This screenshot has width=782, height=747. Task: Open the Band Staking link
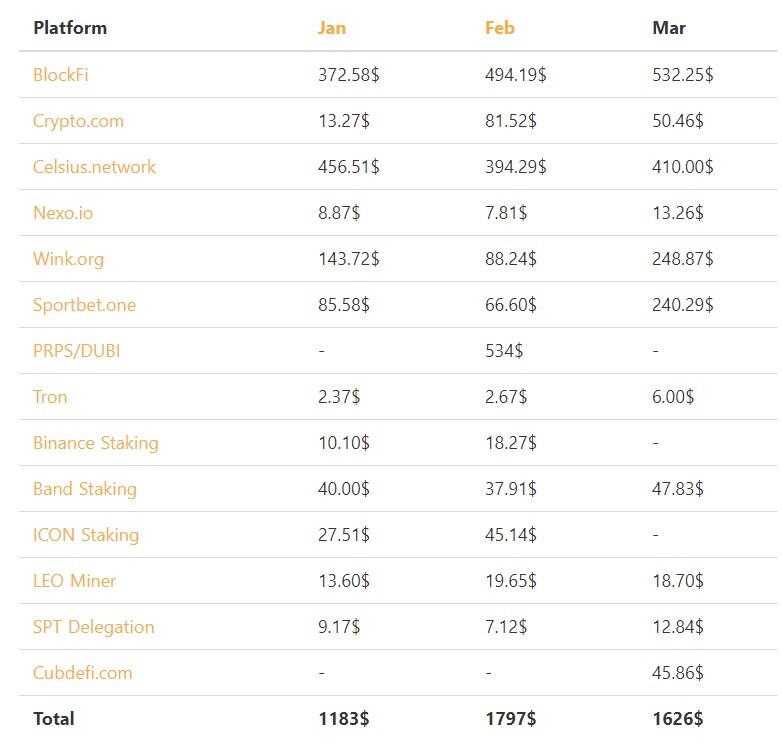point(85,489)
